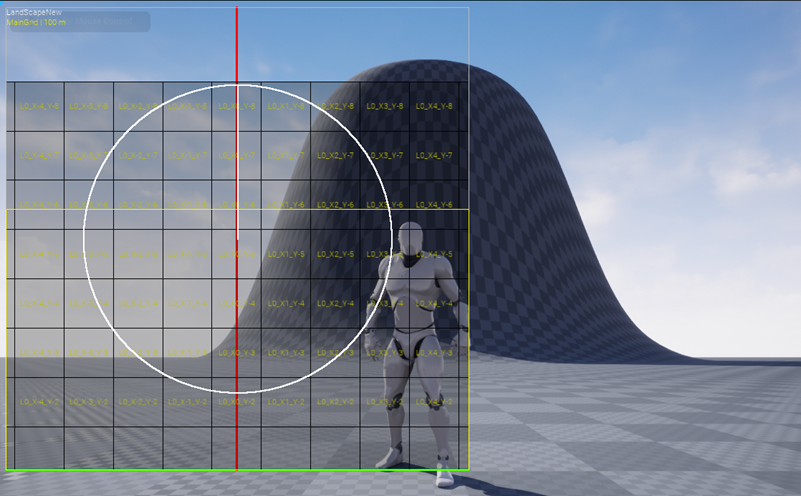
Task: Click cell label L0_X1_Y-7
Action: 286,155
